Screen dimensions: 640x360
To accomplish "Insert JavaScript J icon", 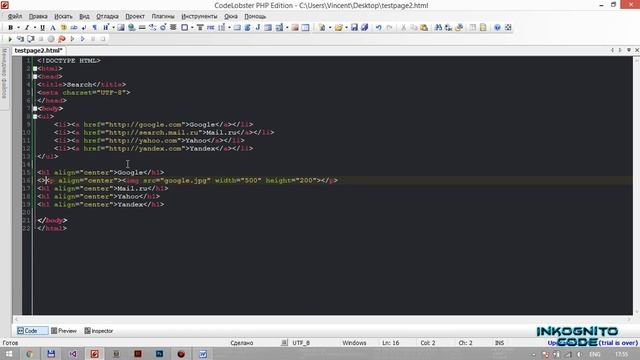I will (x=258, y=27).
